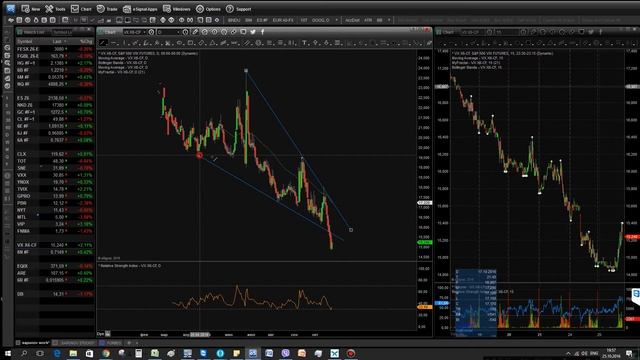Viewport: 640px width, 360px height.
Task: Open the interval dropdown in the left chart window
Action: click(x=178, y=32)
